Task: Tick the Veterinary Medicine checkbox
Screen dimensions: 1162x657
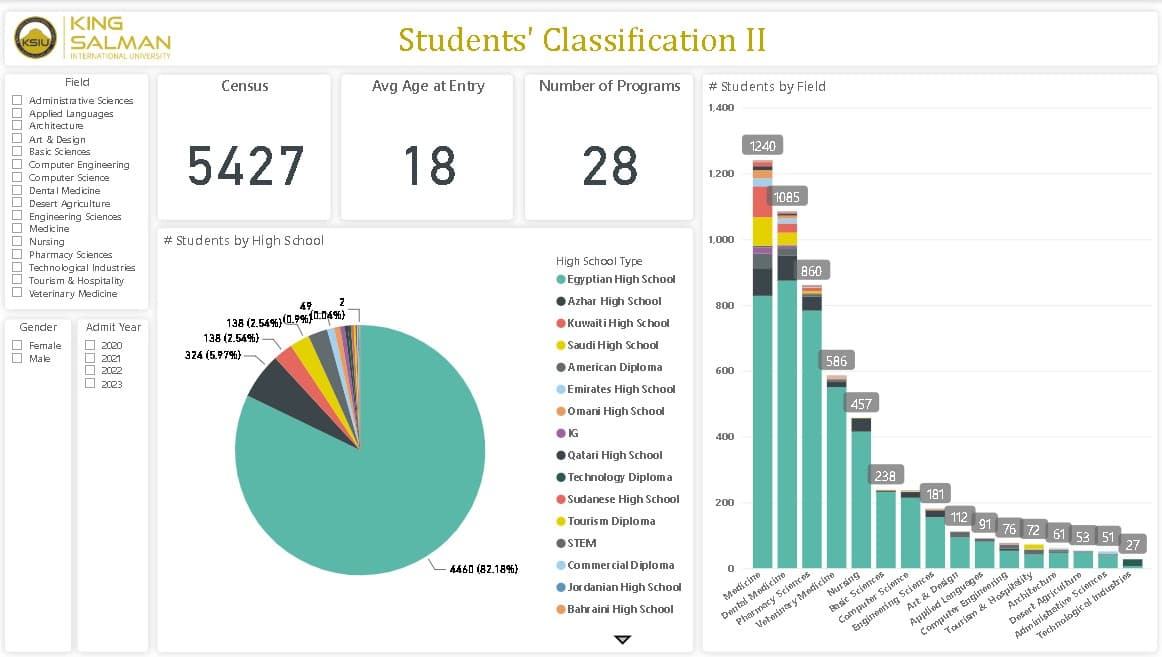Action: pos(17,293)
